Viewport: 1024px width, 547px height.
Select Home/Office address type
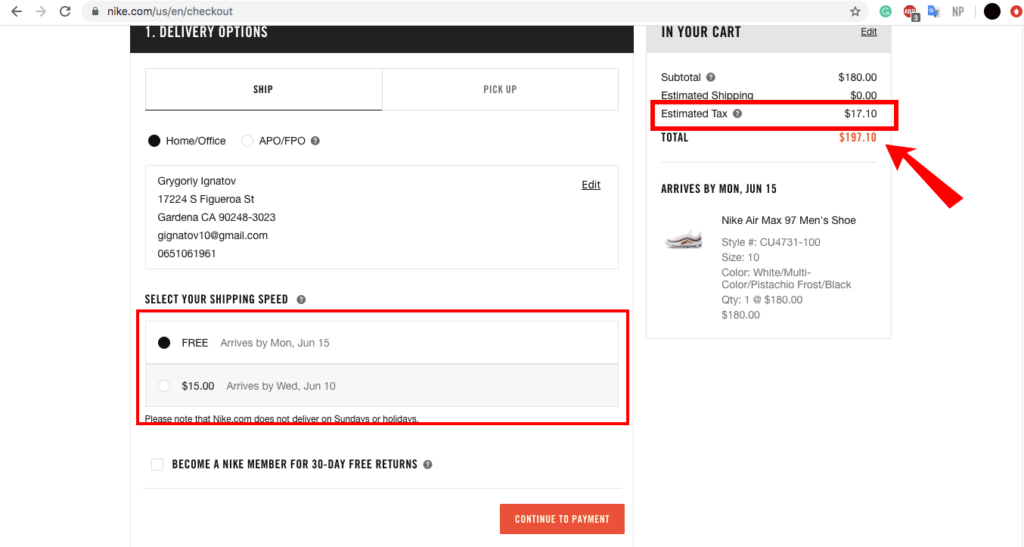tap(154, 141)
